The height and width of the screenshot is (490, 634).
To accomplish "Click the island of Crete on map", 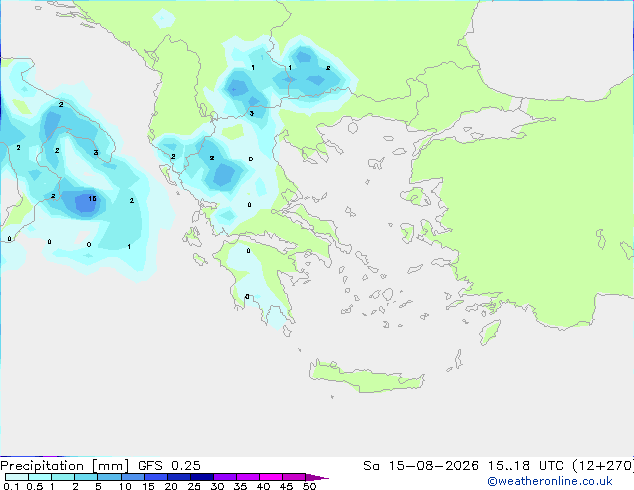I will coord(366,377).
